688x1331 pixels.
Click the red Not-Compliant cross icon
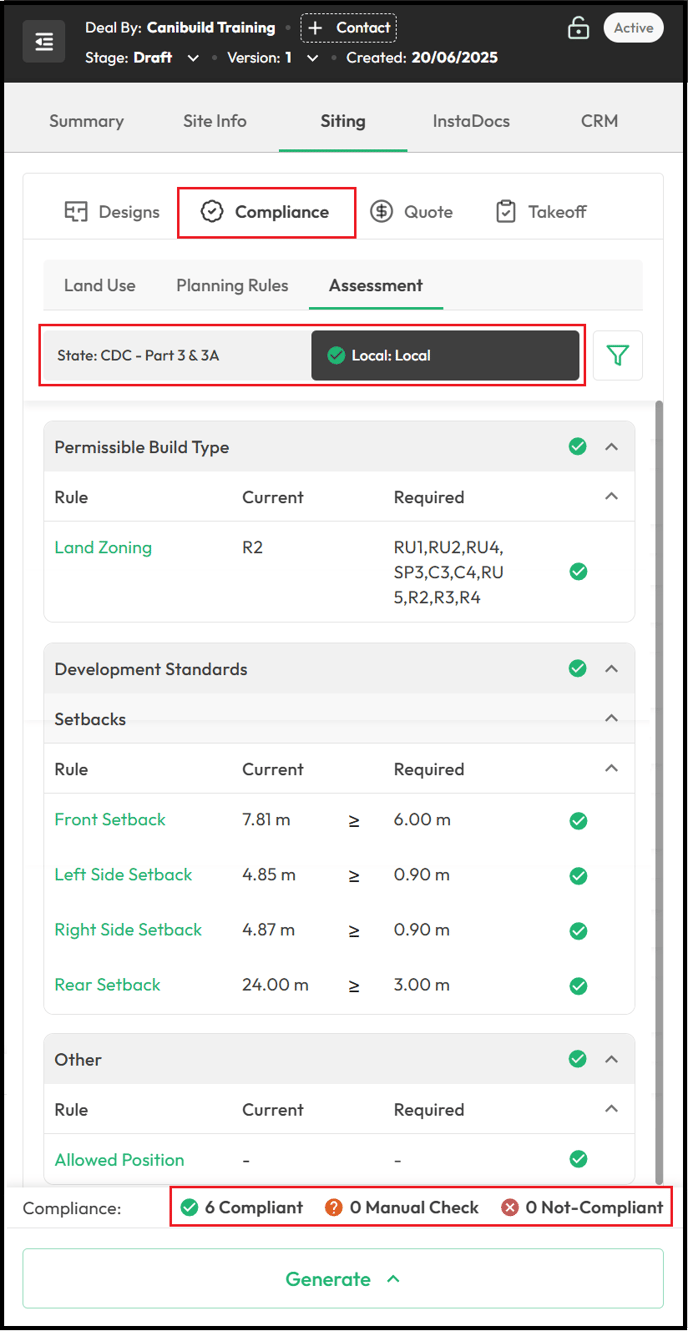510,1208
